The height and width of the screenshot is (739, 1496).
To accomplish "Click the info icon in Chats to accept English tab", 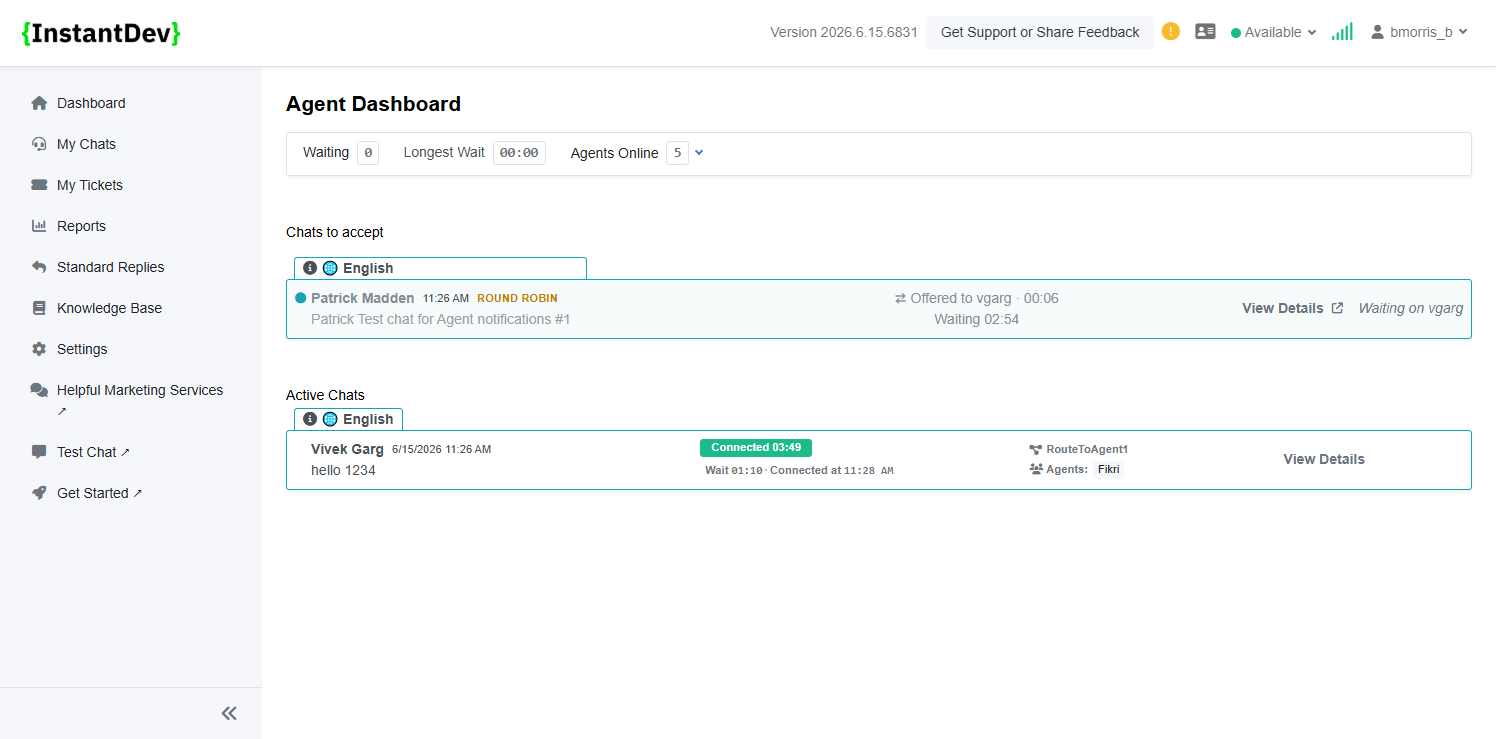I will click(310, 268).
